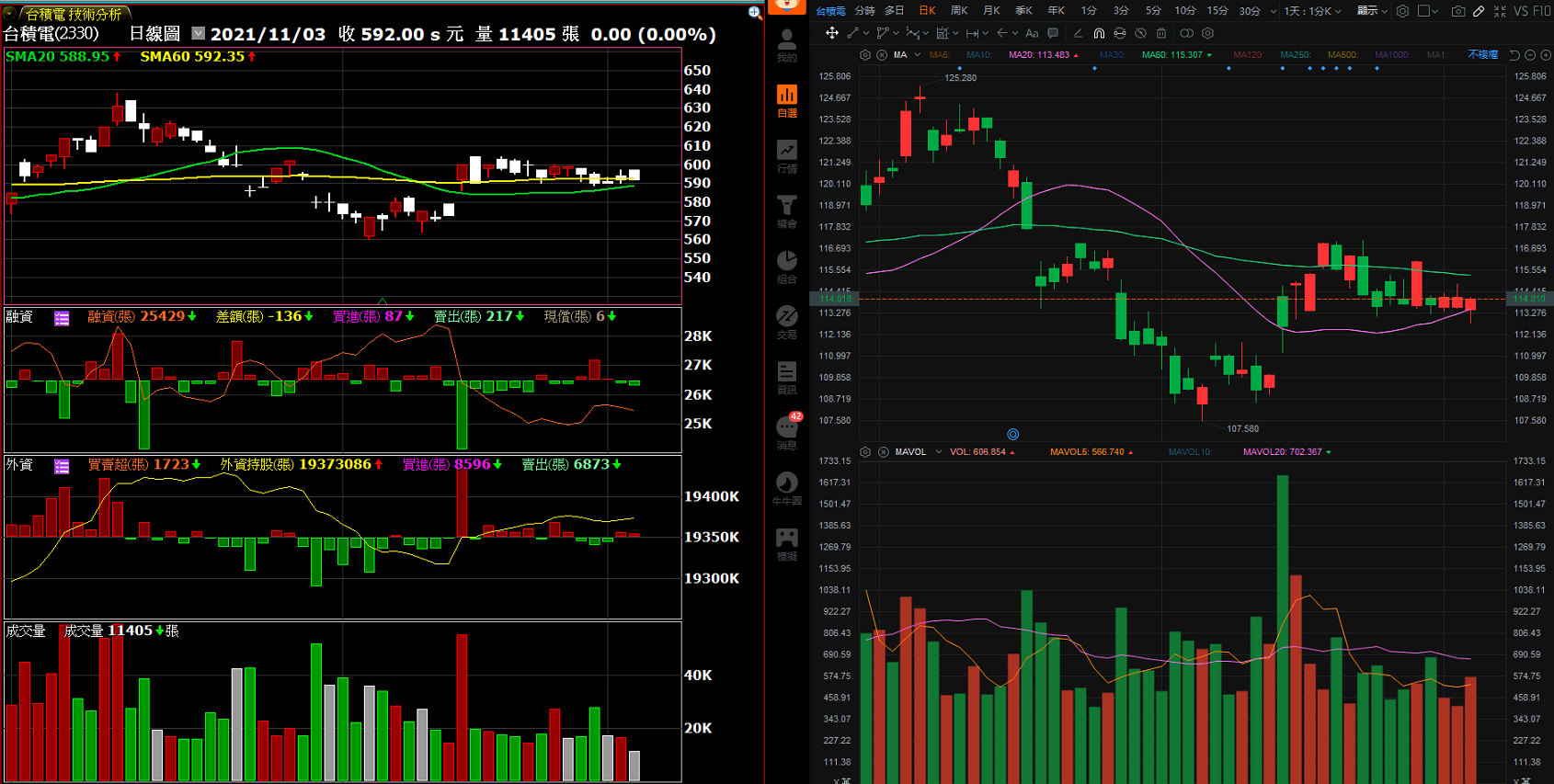Open the 模擬 simulation gamepad icon
1554x784 pixels.
point(787,543)
